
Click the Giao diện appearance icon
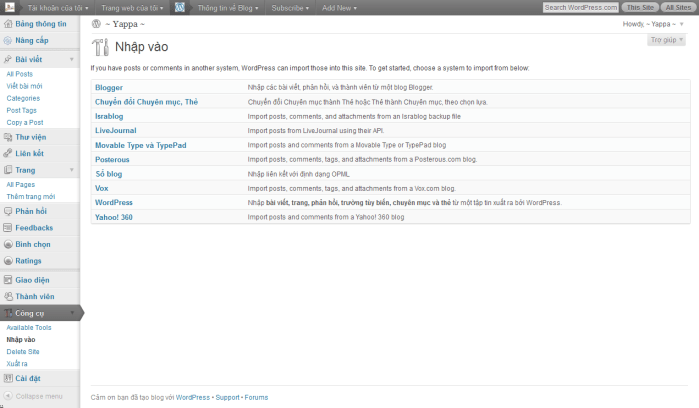click(8, 280)
